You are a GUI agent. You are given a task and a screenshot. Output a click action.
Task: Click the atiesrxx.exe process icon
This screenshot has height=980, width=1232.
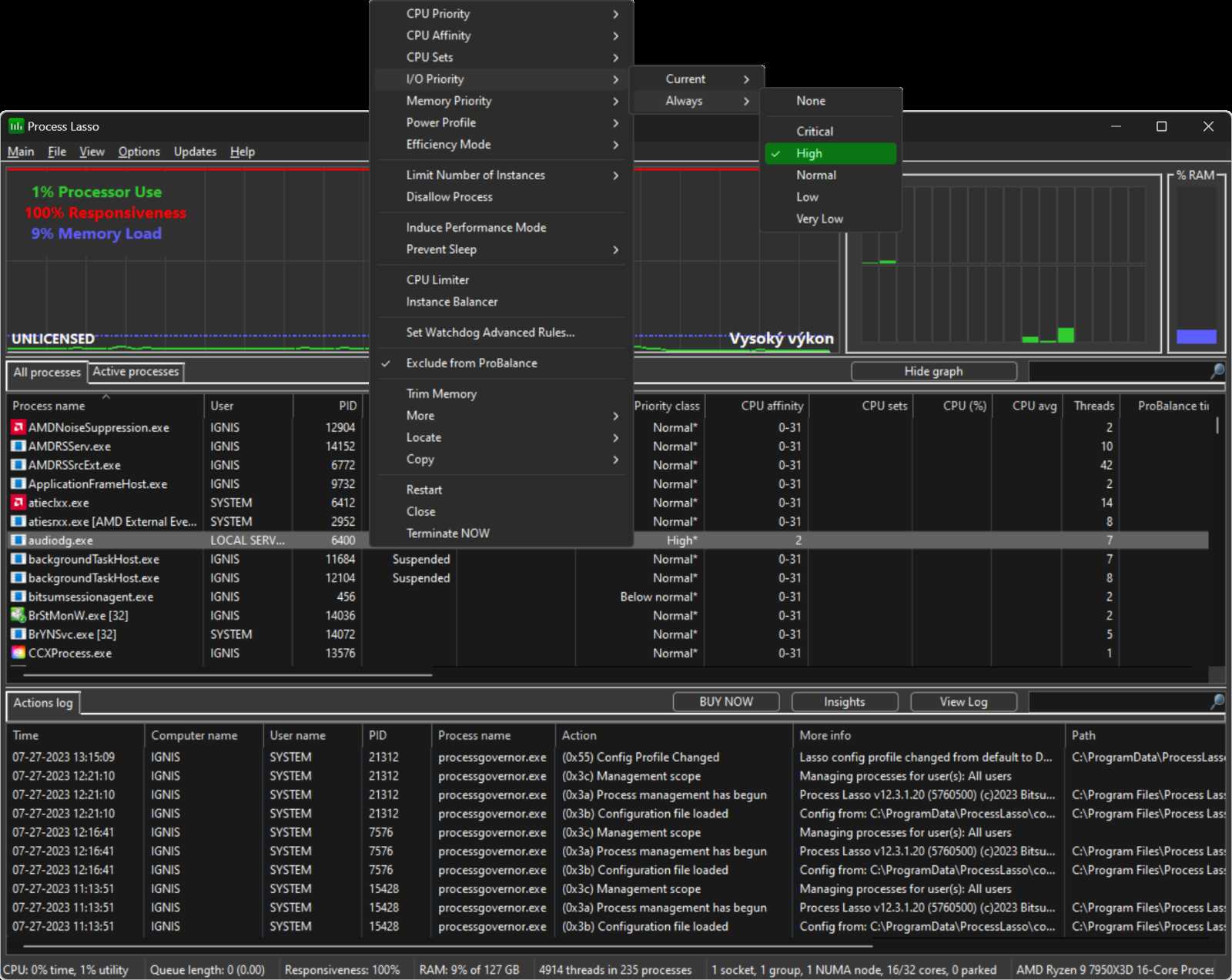click(x=18, y=521)
